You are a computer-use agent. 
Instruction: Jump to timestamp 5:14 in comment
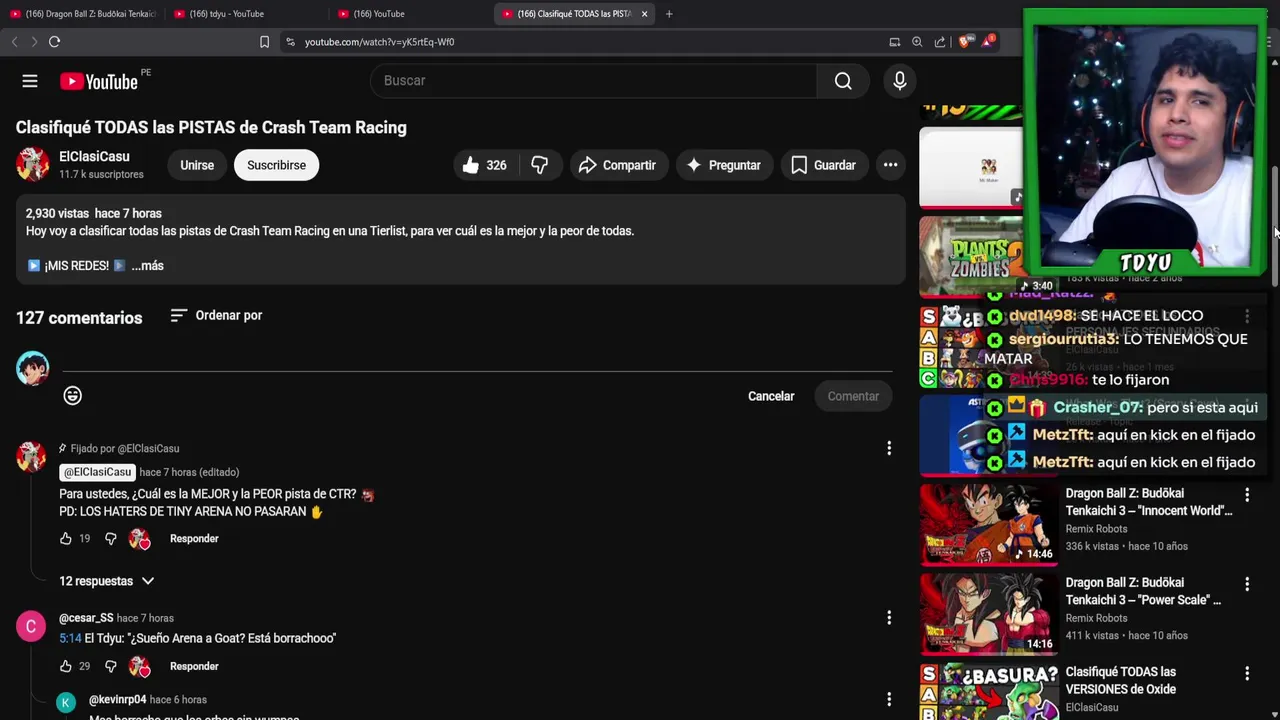[70, 638]
